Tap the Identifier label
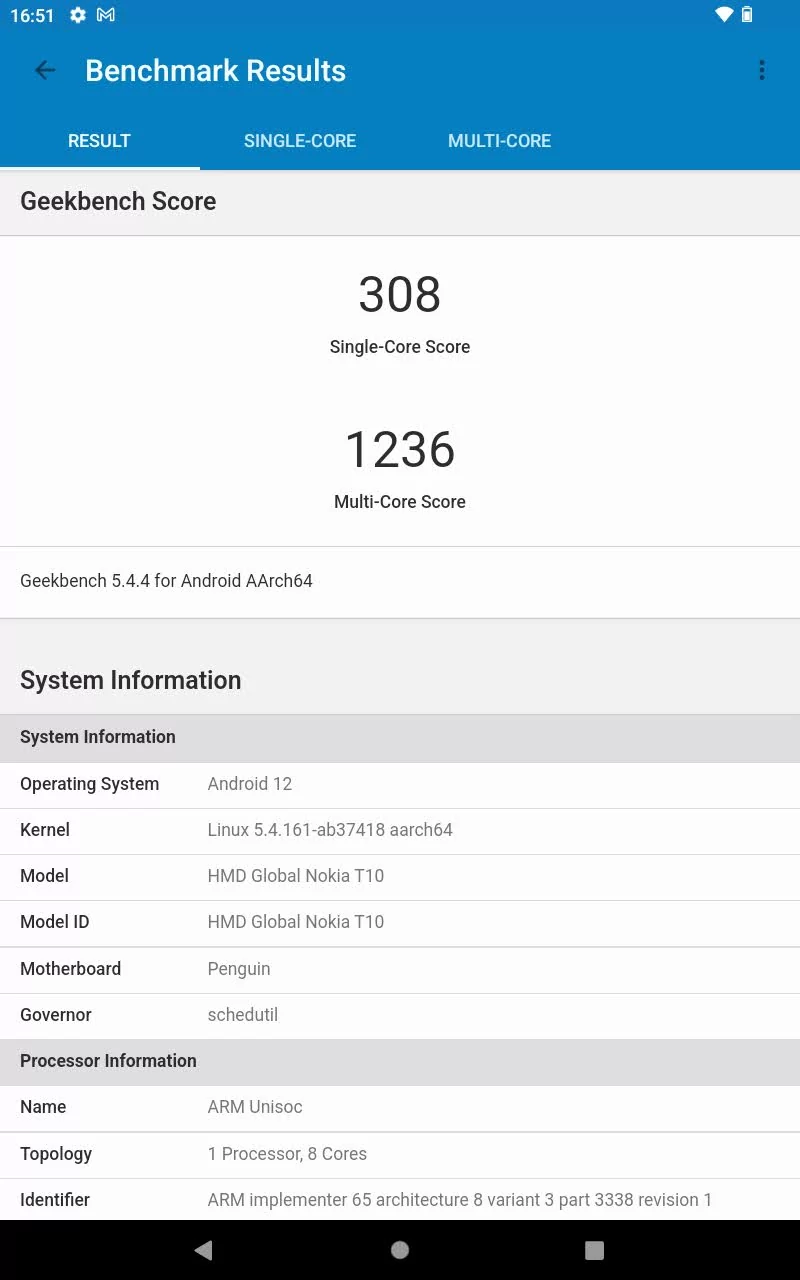Image resolution: width=800 pixels, height=1280 pixels. (x=55, y=1200)
